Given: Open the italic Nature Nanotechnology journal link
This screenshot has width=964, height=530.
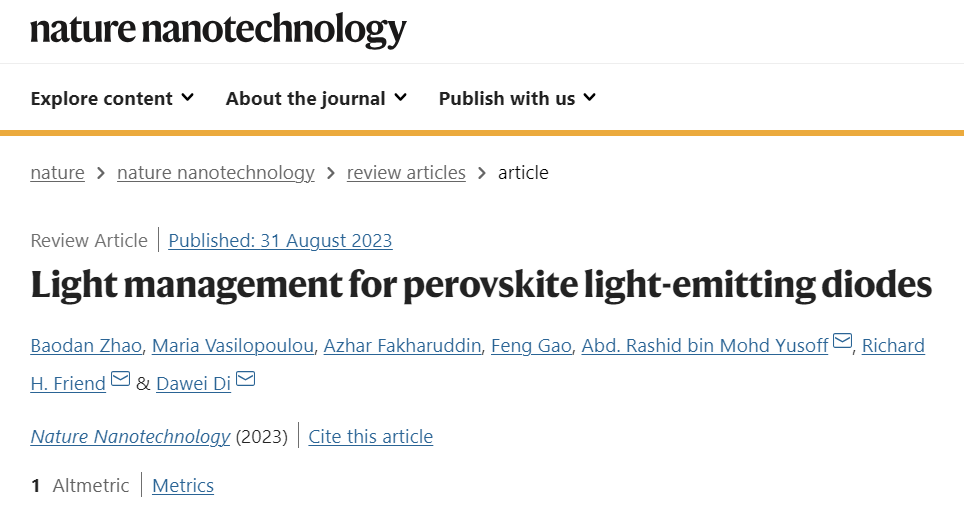Looking at the screenshot, I should (130, 437).
